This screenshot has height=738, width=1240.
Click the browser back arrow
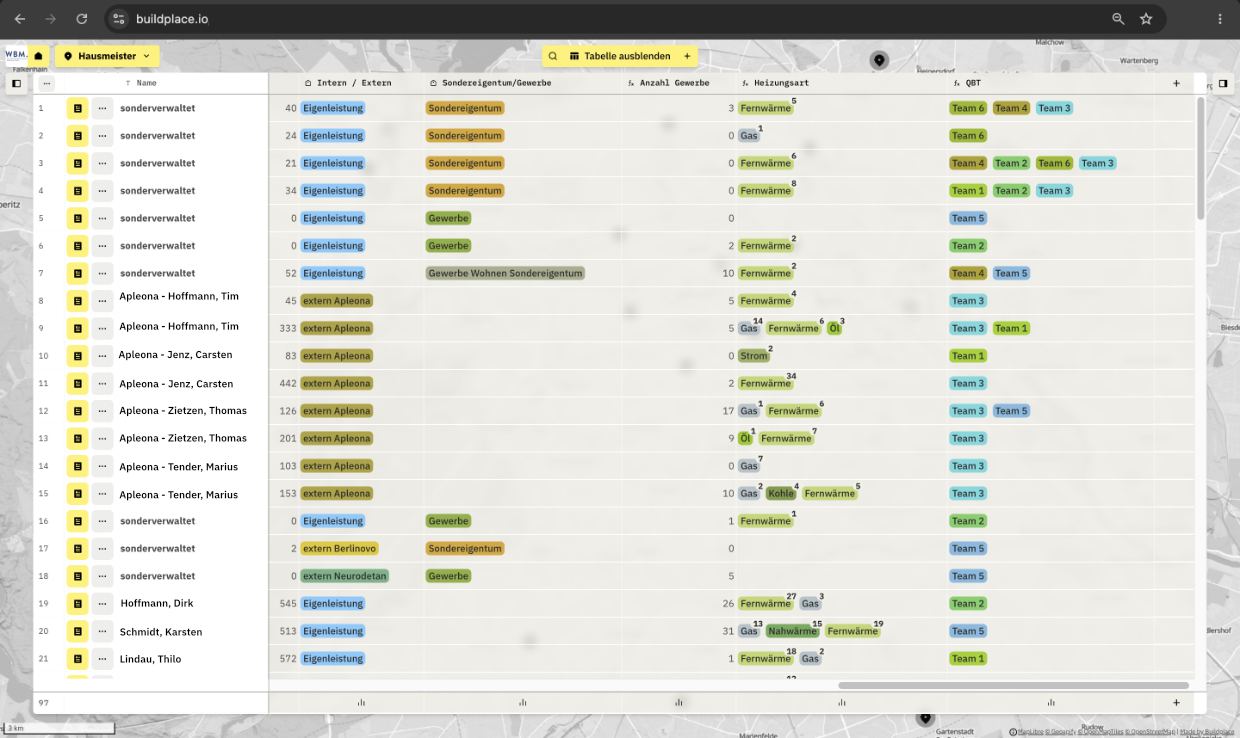(x=20, y=19)
